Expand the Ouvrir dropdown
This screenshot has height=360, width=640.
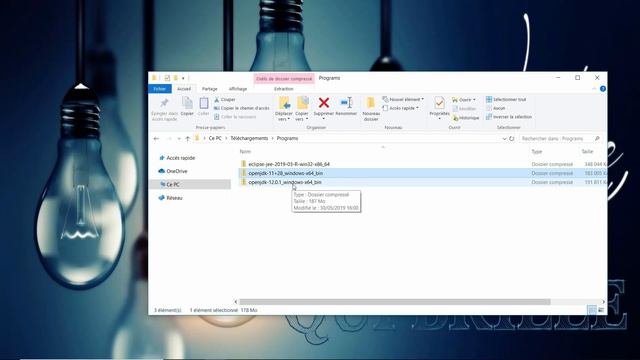tap(474, 100)
